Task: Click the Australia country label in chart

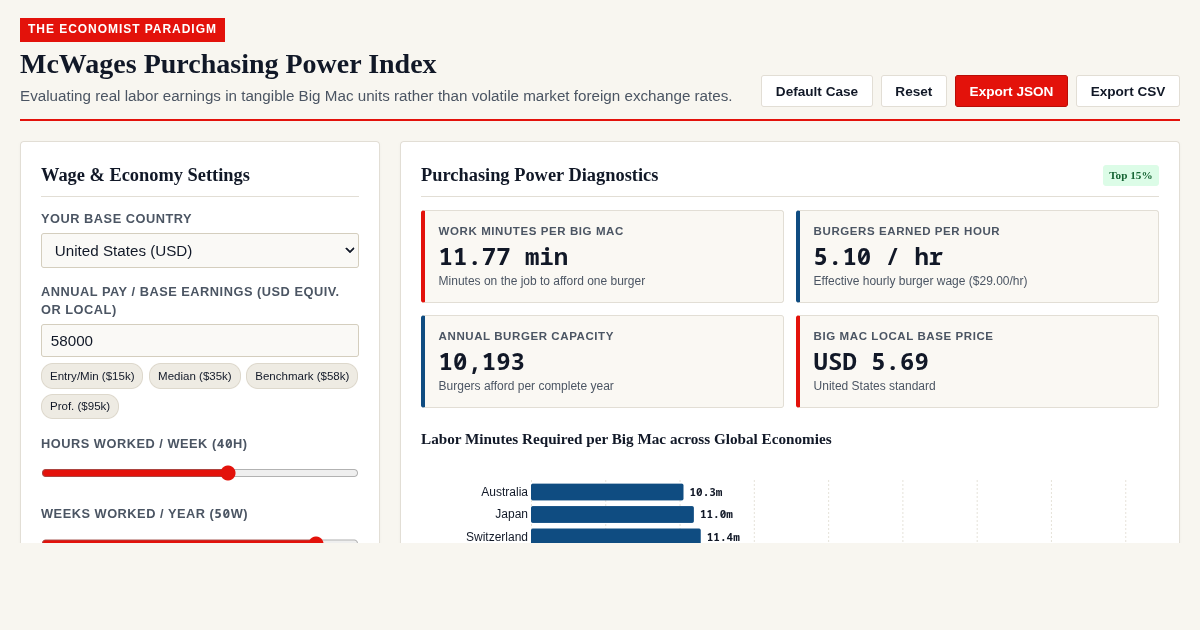Action: [x=504, y=492]
